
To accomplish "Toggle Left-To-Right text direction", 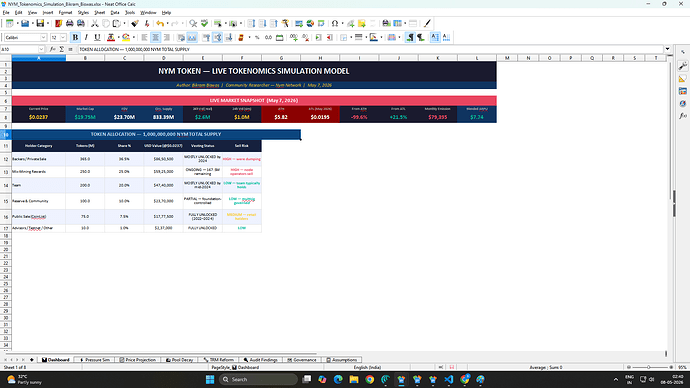I will 410,37.
